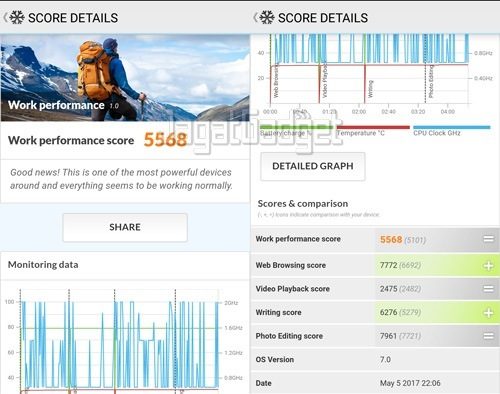
Task: Open the DETAILED GRAPH button
Action: (x=313, y=166)
